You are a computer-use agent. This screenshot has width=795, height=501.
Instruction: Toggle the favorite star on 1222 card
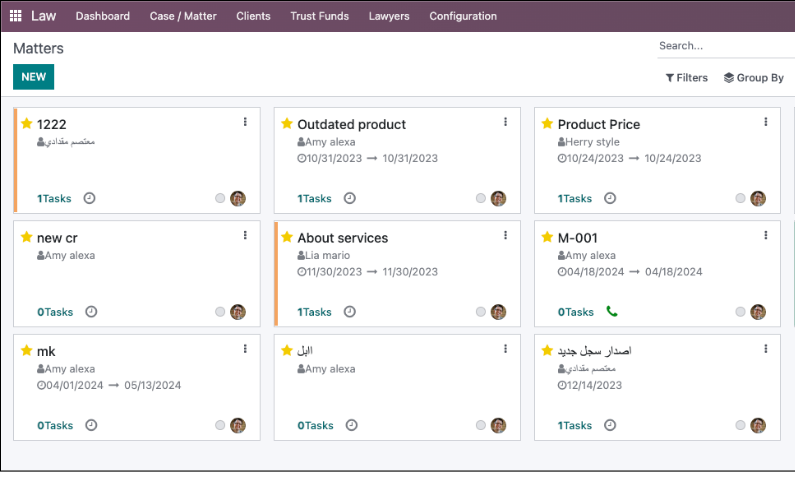[x=27, y=124]
